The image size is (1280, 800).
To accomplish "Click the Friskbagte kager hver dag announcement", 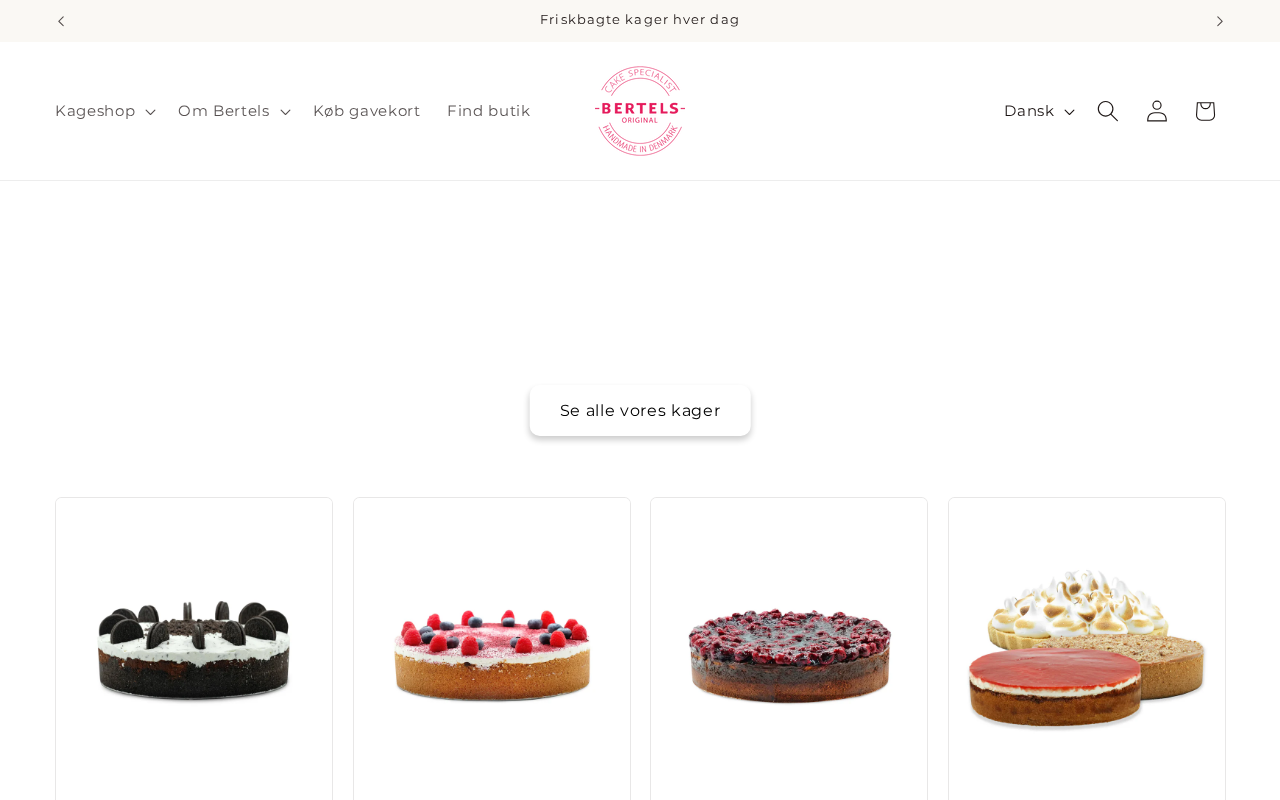I will pos(640,20).
